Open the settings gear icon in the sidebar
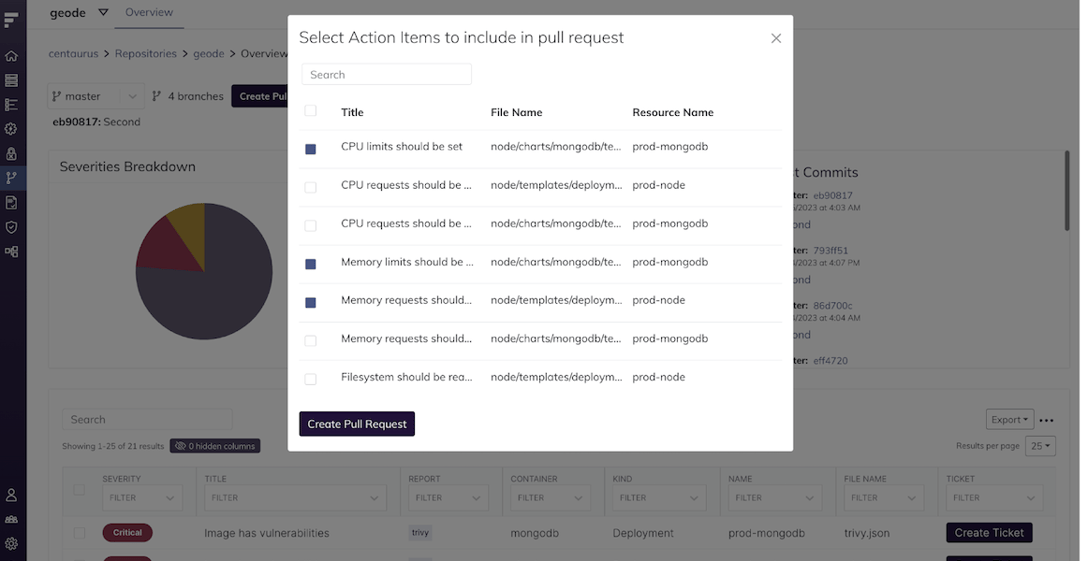The width and height of the screenshot is (1088, 561). coord(11,544)
